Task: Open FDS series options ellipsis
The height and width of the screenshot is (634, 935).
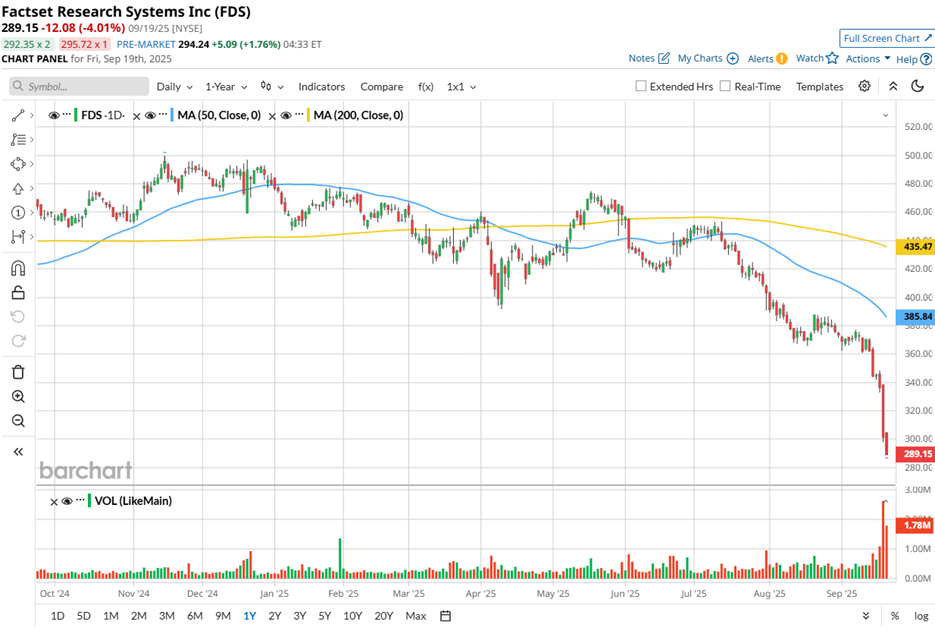Action: click(x=67, y=114)
